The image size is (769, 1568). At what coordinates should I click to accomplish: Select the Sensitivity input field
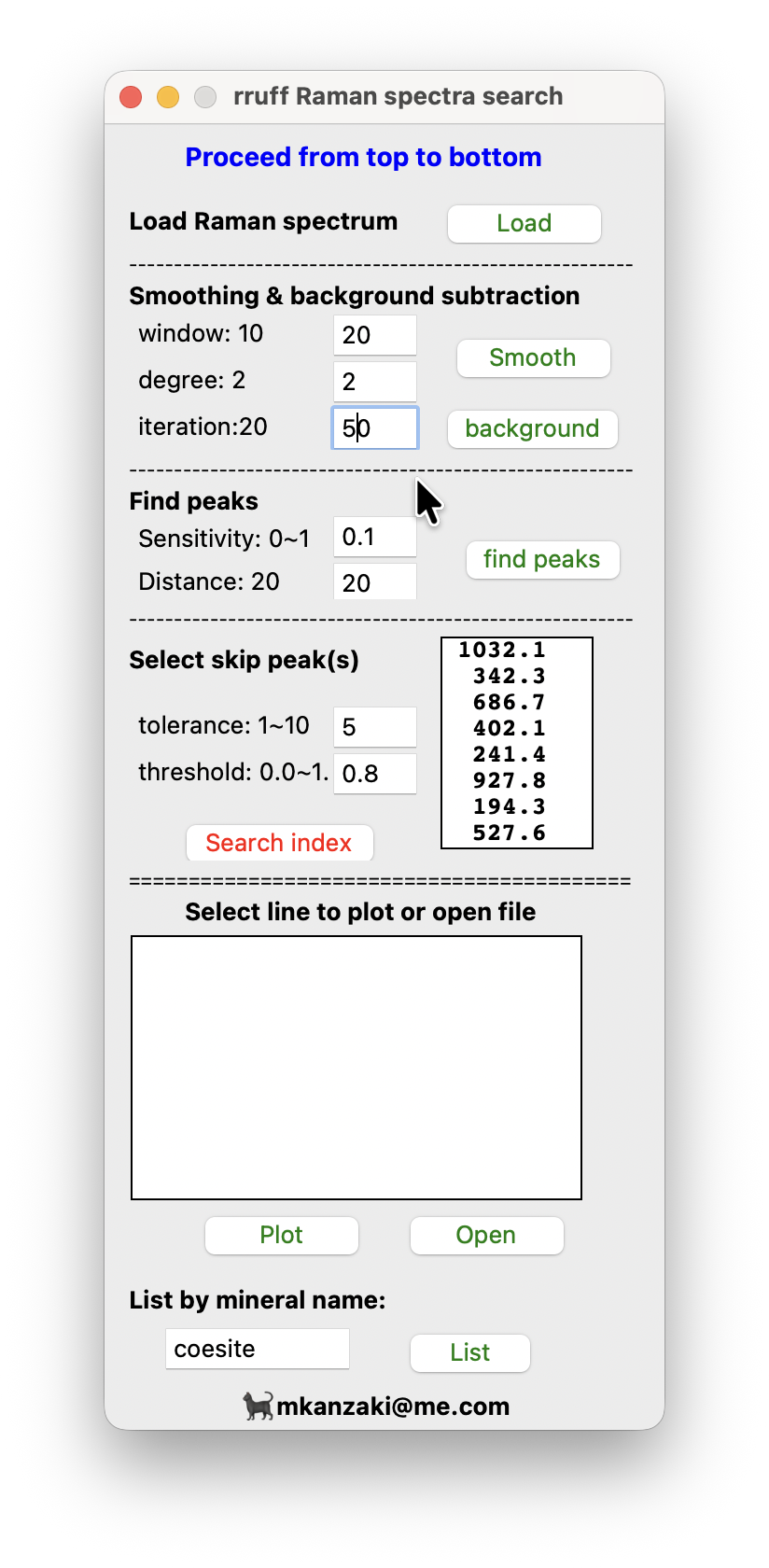point(374,538)
